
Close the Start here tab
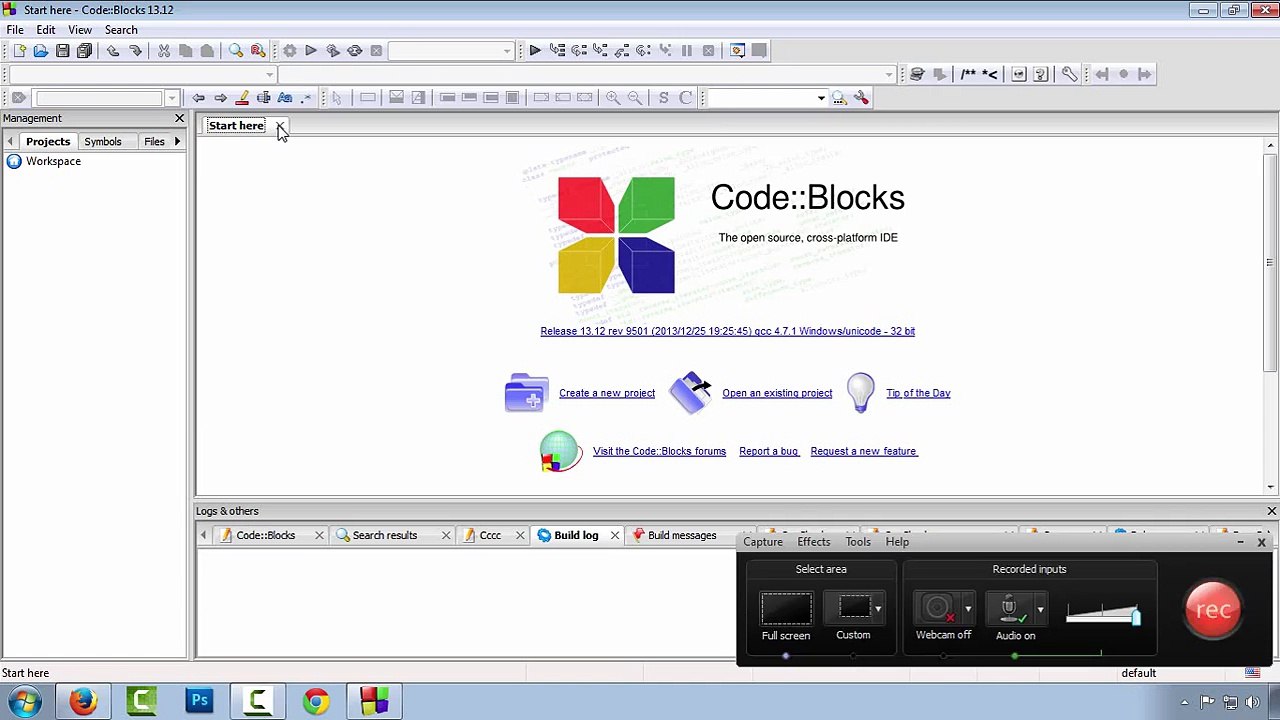pos(280,126)
